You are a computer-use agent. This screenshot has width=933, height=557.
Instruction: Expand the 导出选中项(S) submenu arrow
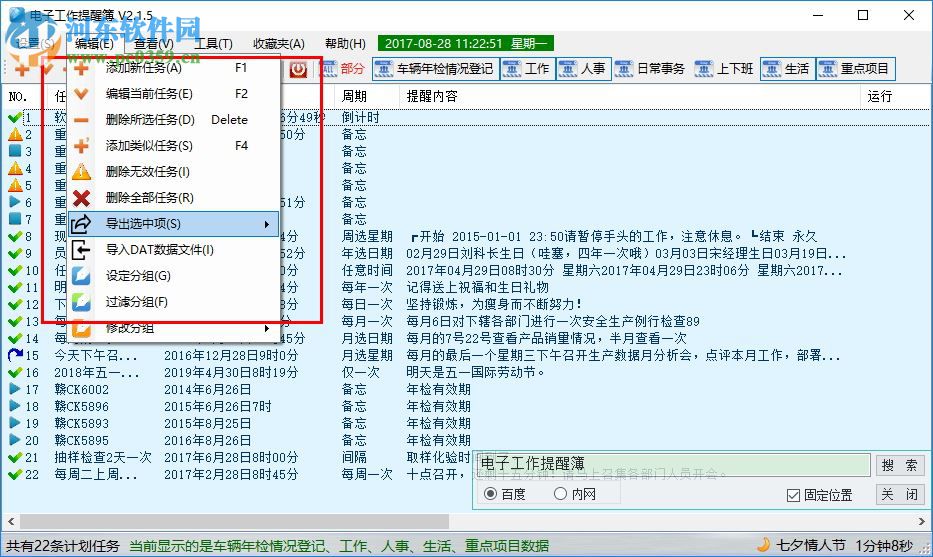(x=267, y=224)
